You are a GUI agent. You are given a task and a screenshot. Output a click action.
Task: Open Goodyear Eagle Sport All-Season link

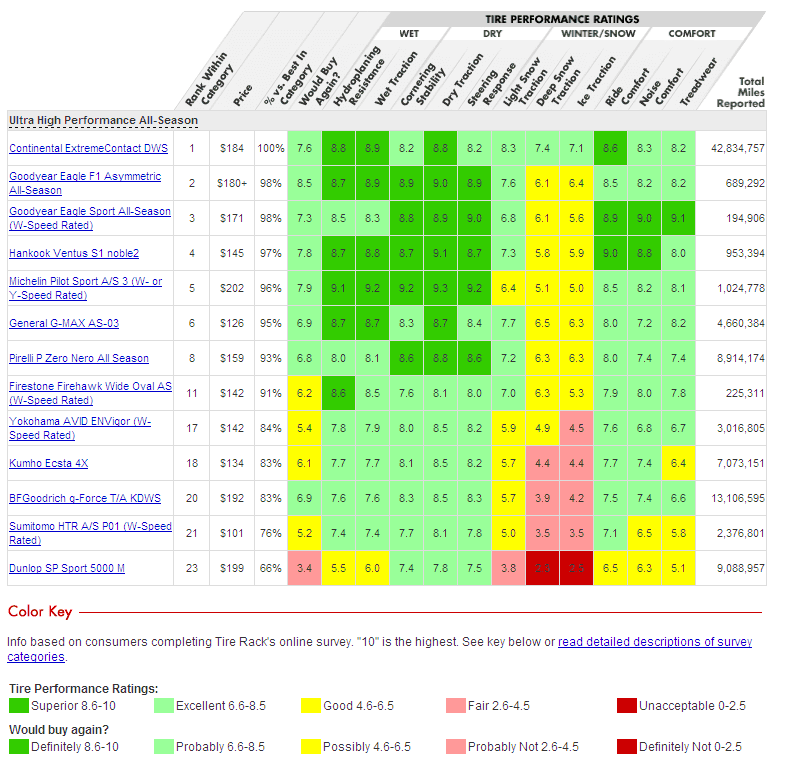coord(90,218)
